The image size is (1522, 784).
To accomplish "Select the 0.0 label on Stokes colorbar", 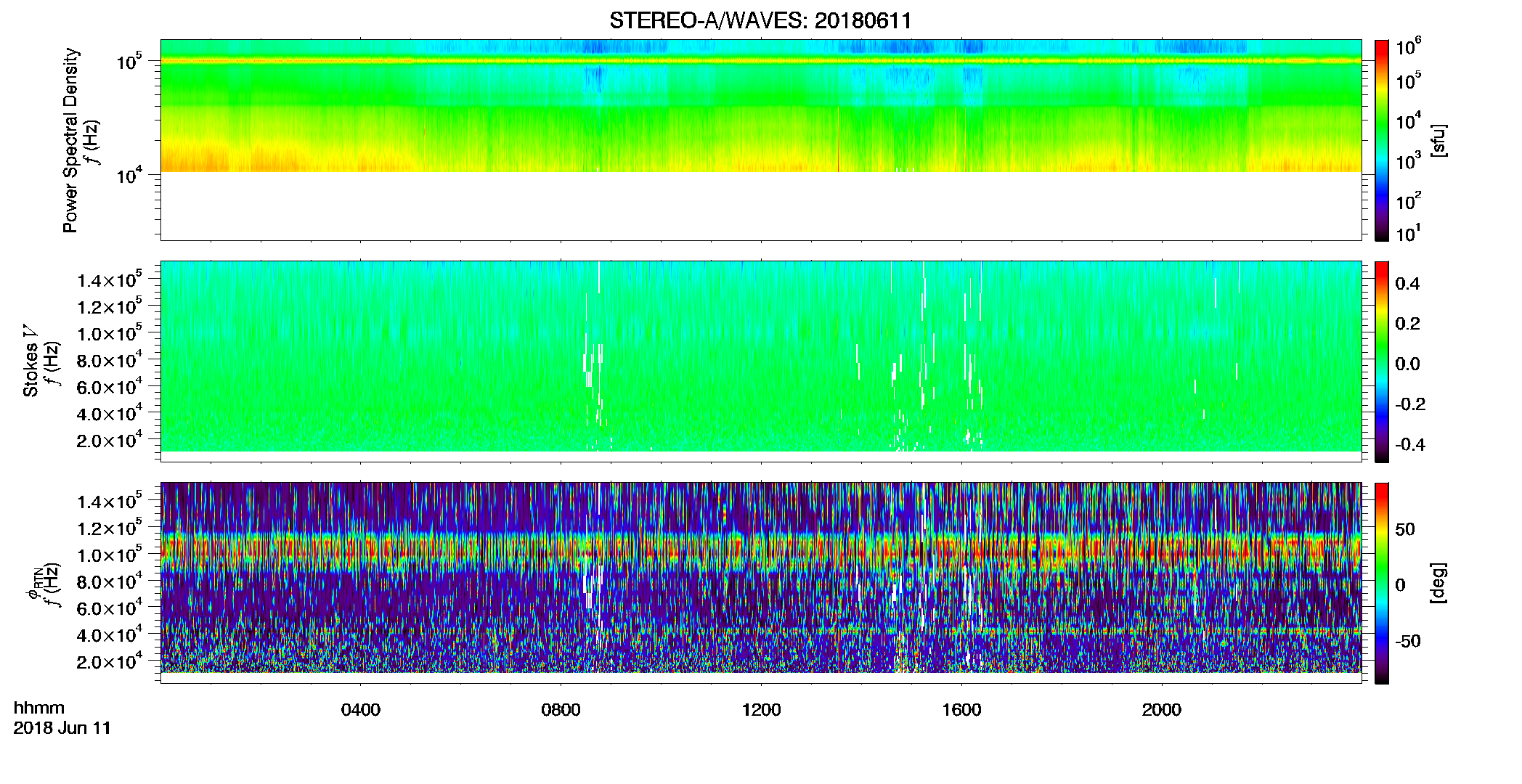I will pyautogui.click(x=1407, y=364).
